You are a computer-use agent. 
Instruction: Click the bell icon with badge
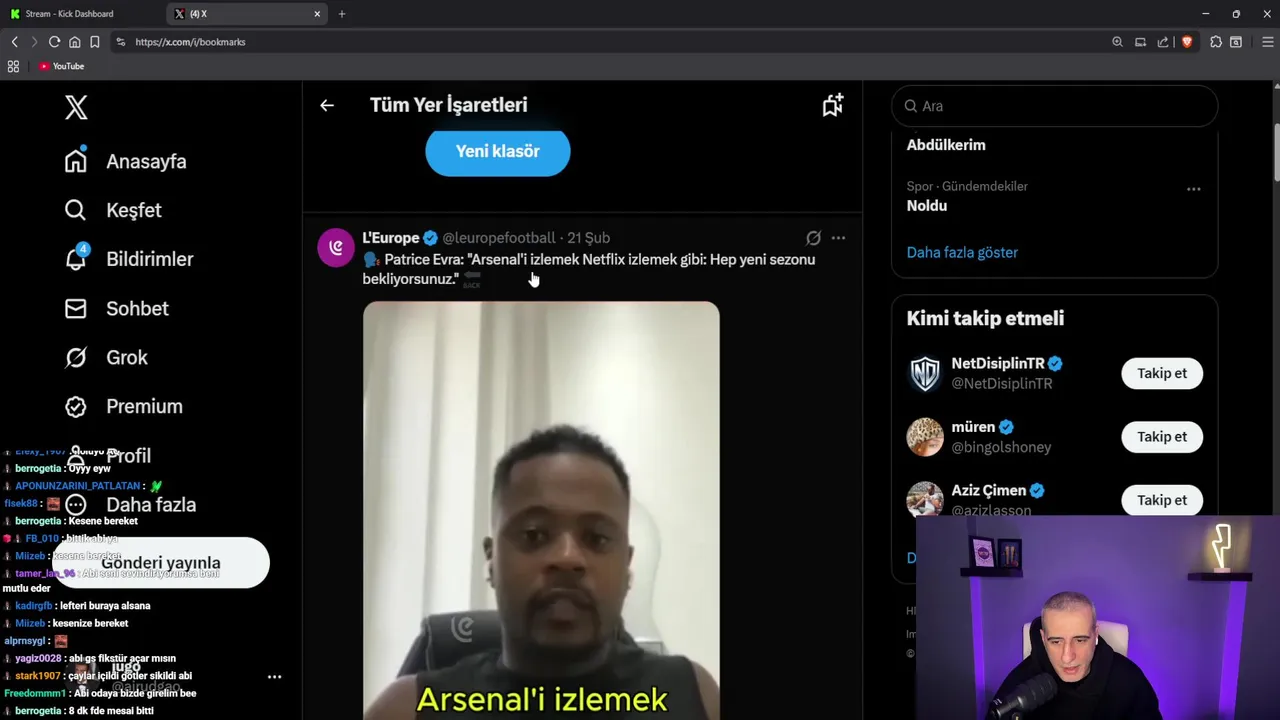(76, 259)
